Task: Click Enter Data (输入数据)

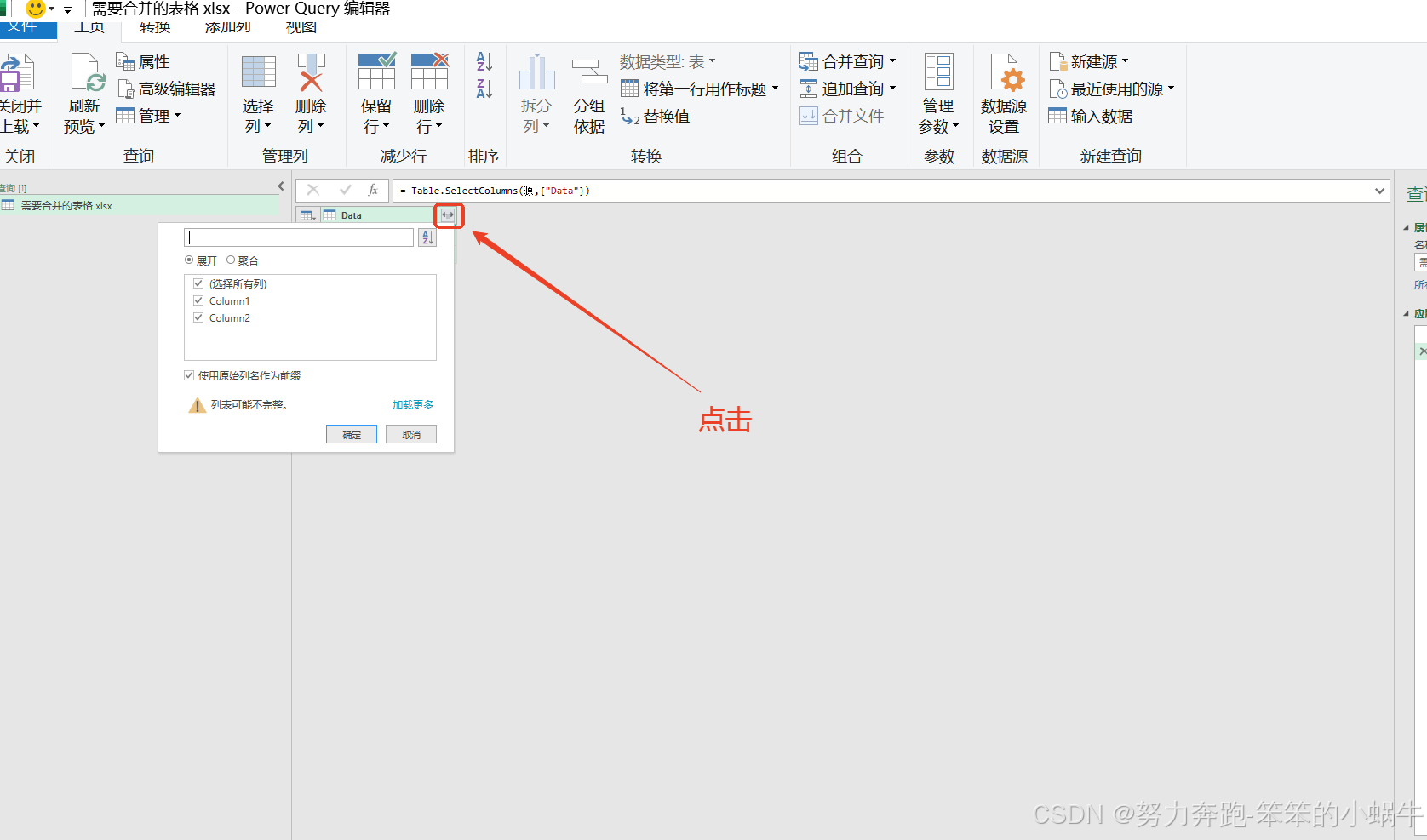Action: pyautogui.click(x=1090, y=117)
